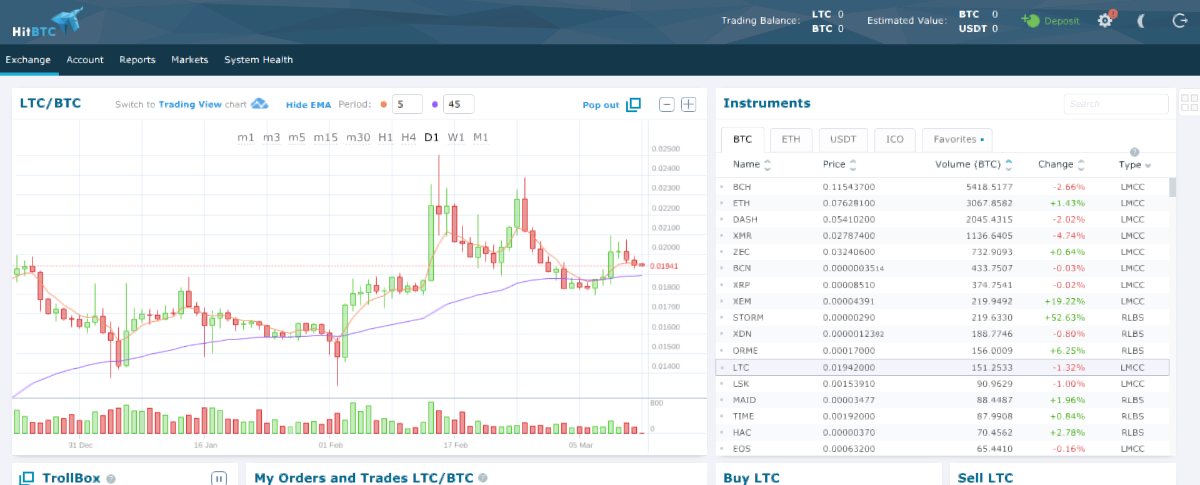Open the Exchange menu item
Image resolution: width=1200 pixels, height=485 pixels.
[x=28, y=60]
